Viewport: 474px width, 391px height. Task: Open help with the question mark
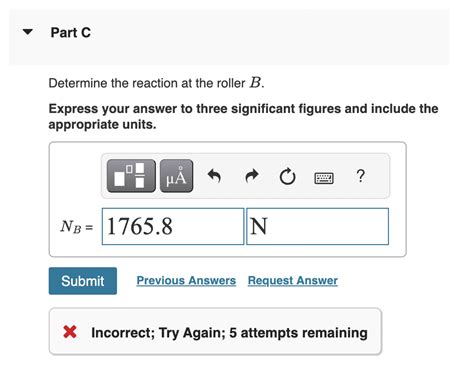coord(360,176)
